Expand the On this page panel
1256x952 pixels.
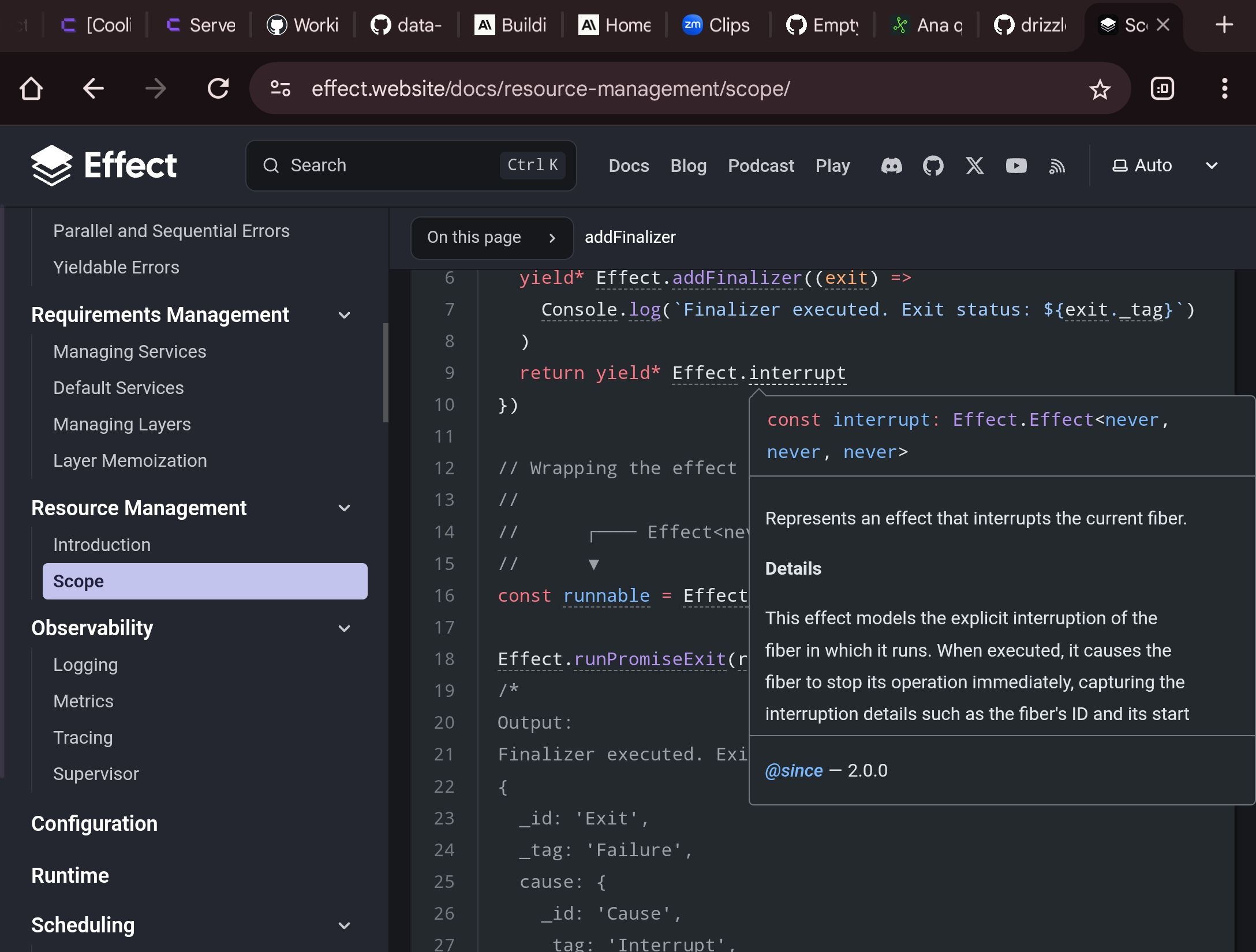(492, 238)
